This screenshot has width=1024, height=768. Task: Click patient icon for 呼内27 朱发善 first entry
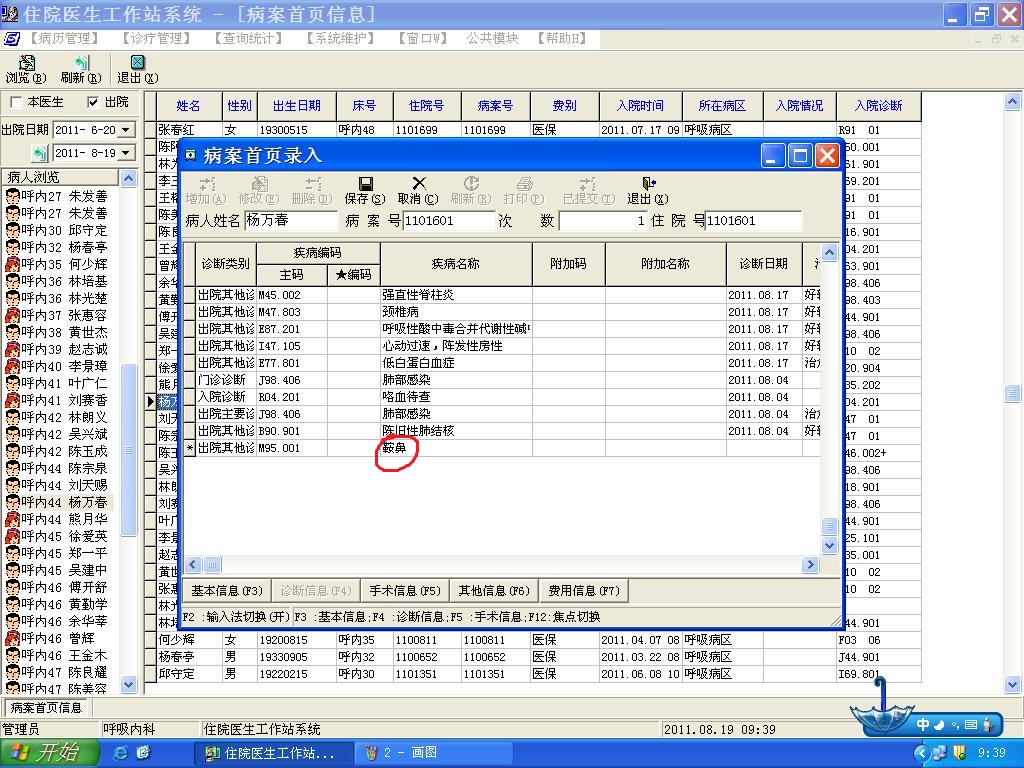click(x=12, y=196)
